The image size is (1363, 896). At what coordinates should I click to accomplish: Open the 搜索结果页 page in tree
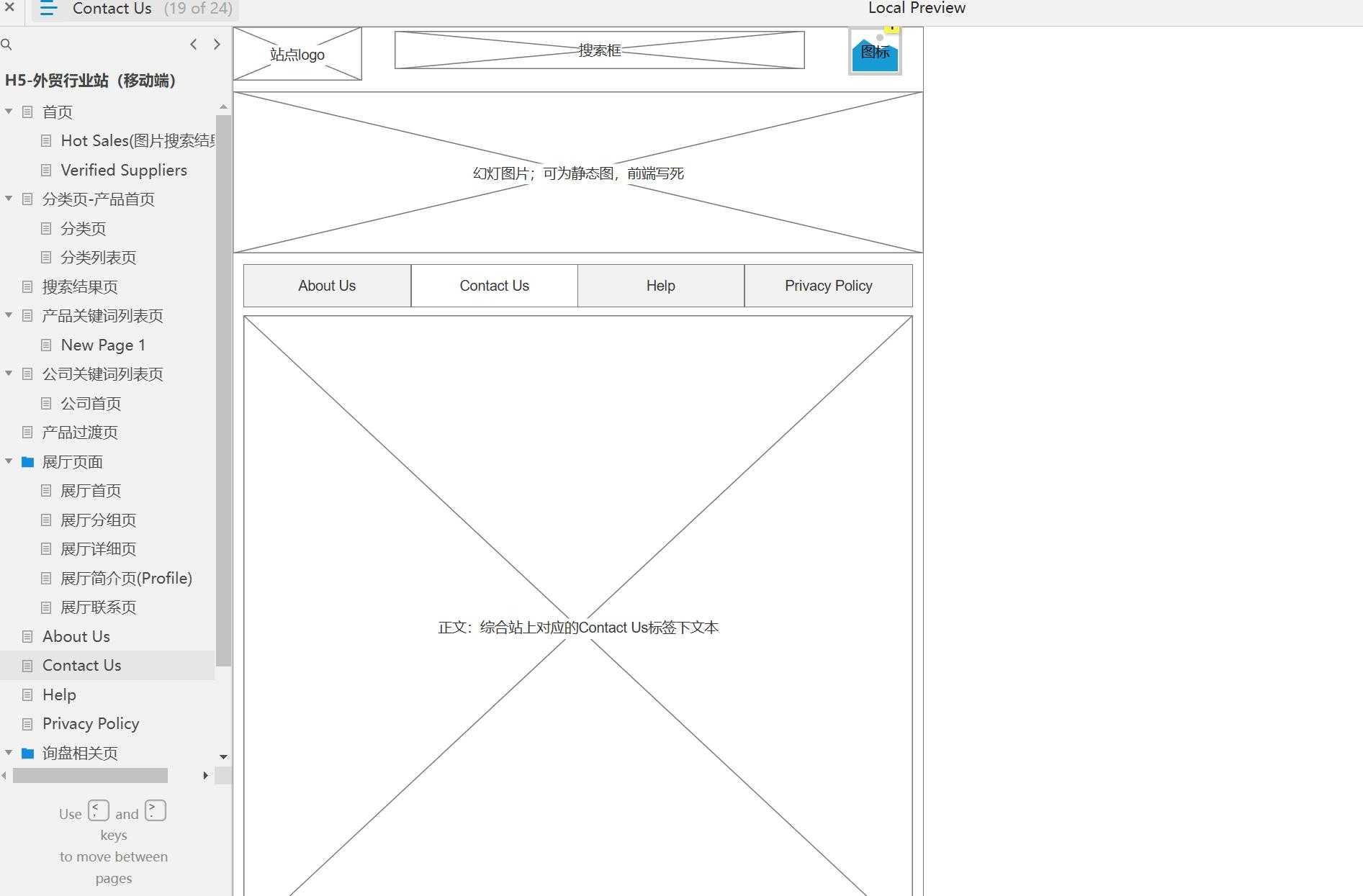coord(80,286)
